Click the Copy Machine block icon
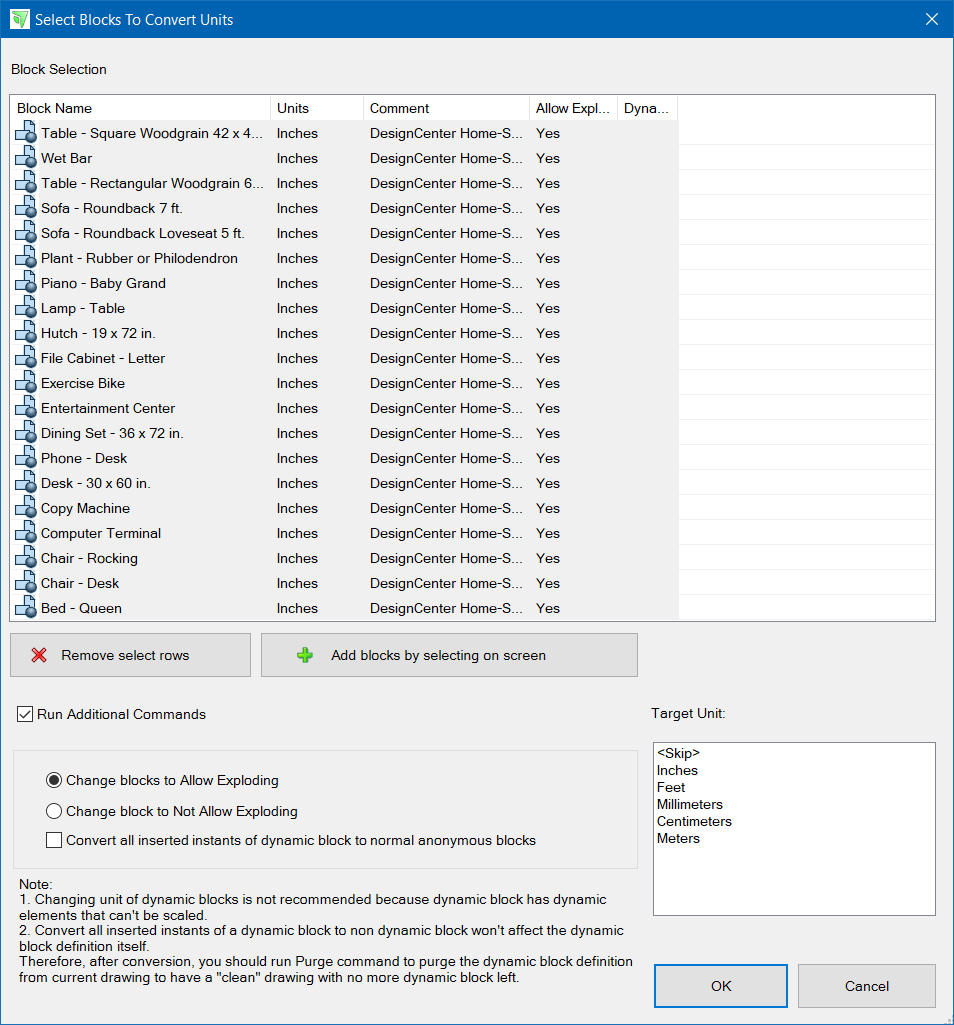Viewport: 954px width, 1025px height. coord(26,508)
